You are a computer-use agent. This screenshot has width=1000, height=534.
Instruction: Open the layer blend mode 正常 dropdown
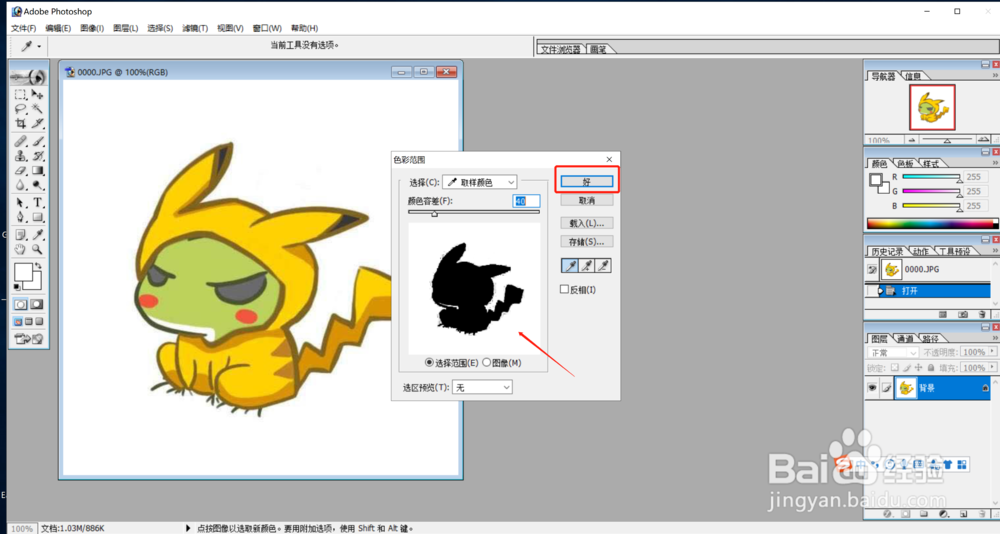892,352
